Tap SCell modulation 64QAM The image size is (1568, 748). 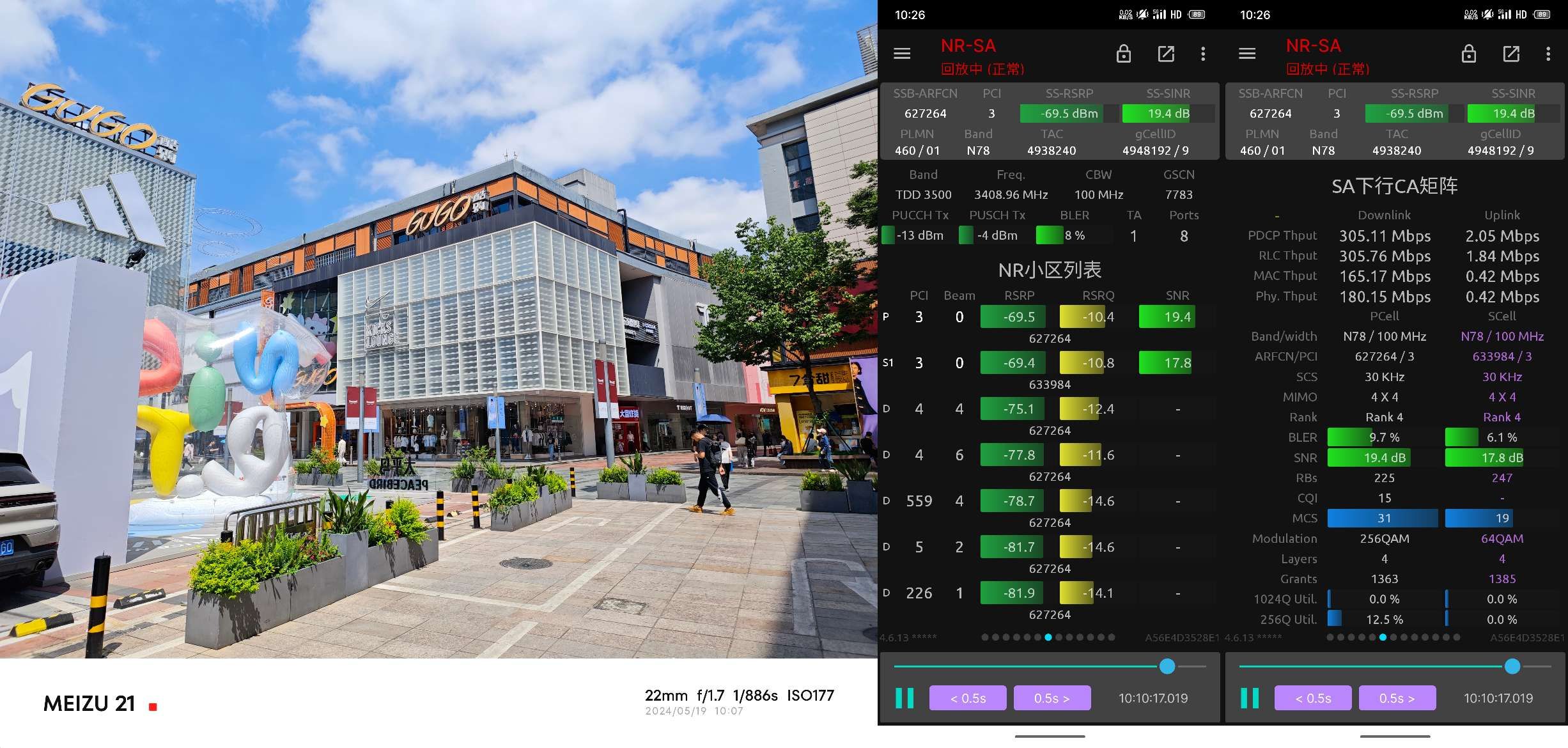point(1502,538)
